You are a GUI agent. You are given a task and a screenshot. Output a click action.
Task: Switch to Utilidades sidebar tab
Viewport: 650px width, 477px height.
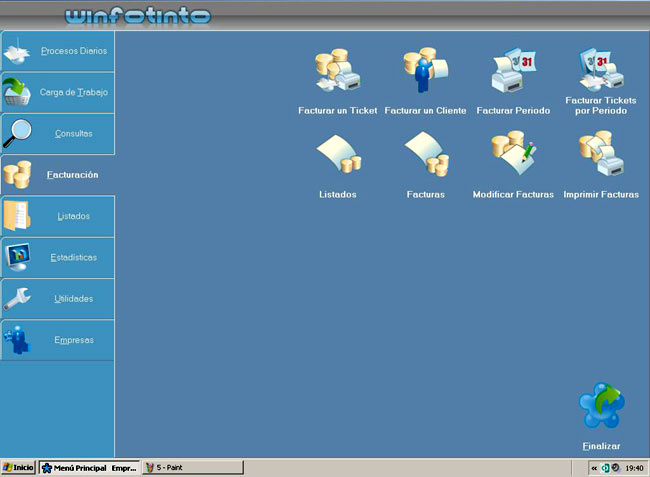[58, 298]
